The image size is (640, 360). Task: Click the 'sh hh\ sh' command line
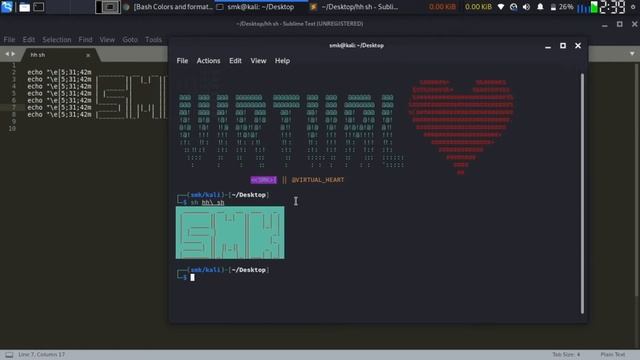[207, 202]
